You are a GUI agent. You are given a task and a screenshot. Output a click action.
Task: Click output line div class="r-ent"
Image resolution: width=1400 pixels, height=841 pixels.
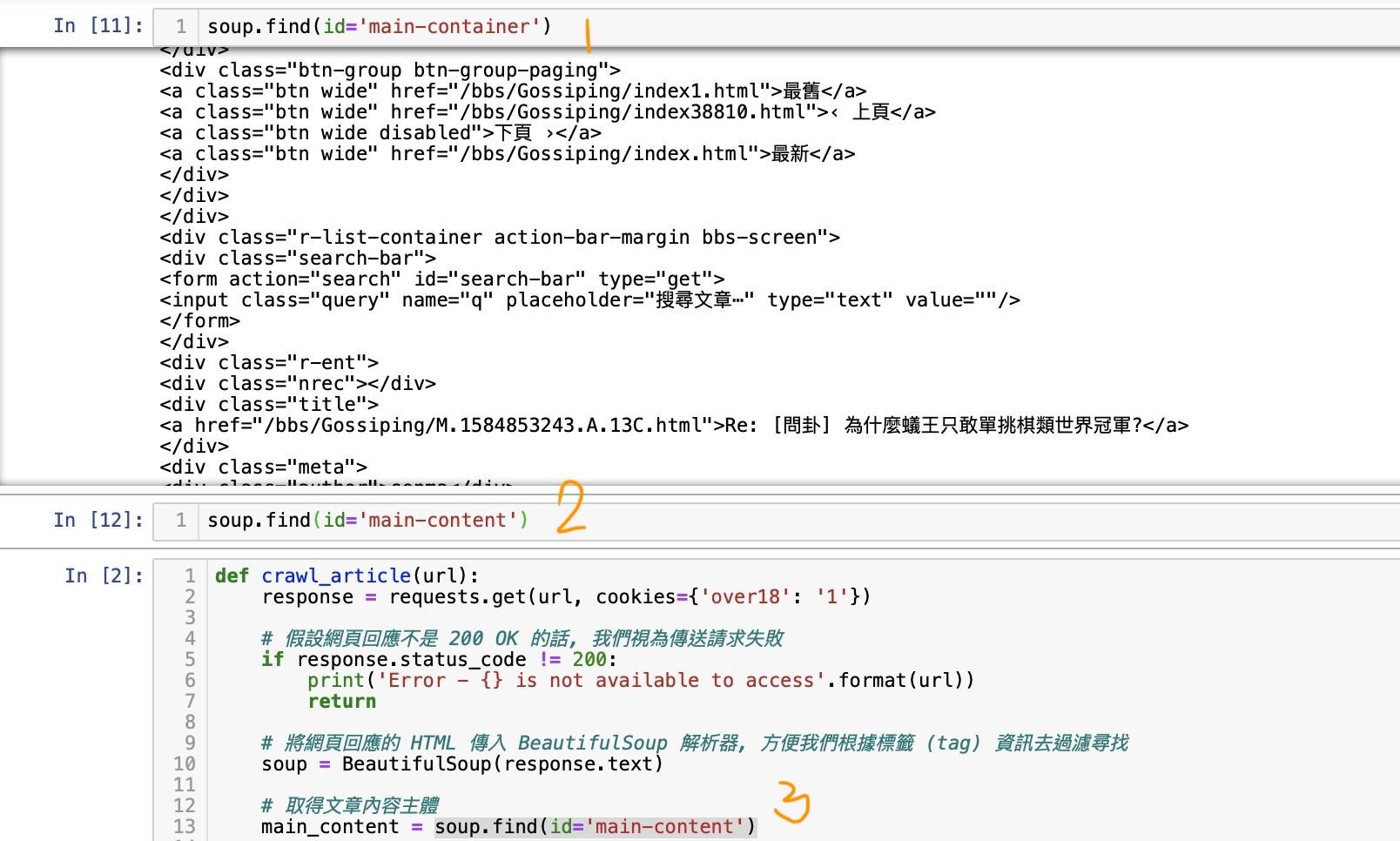[269, 362]
